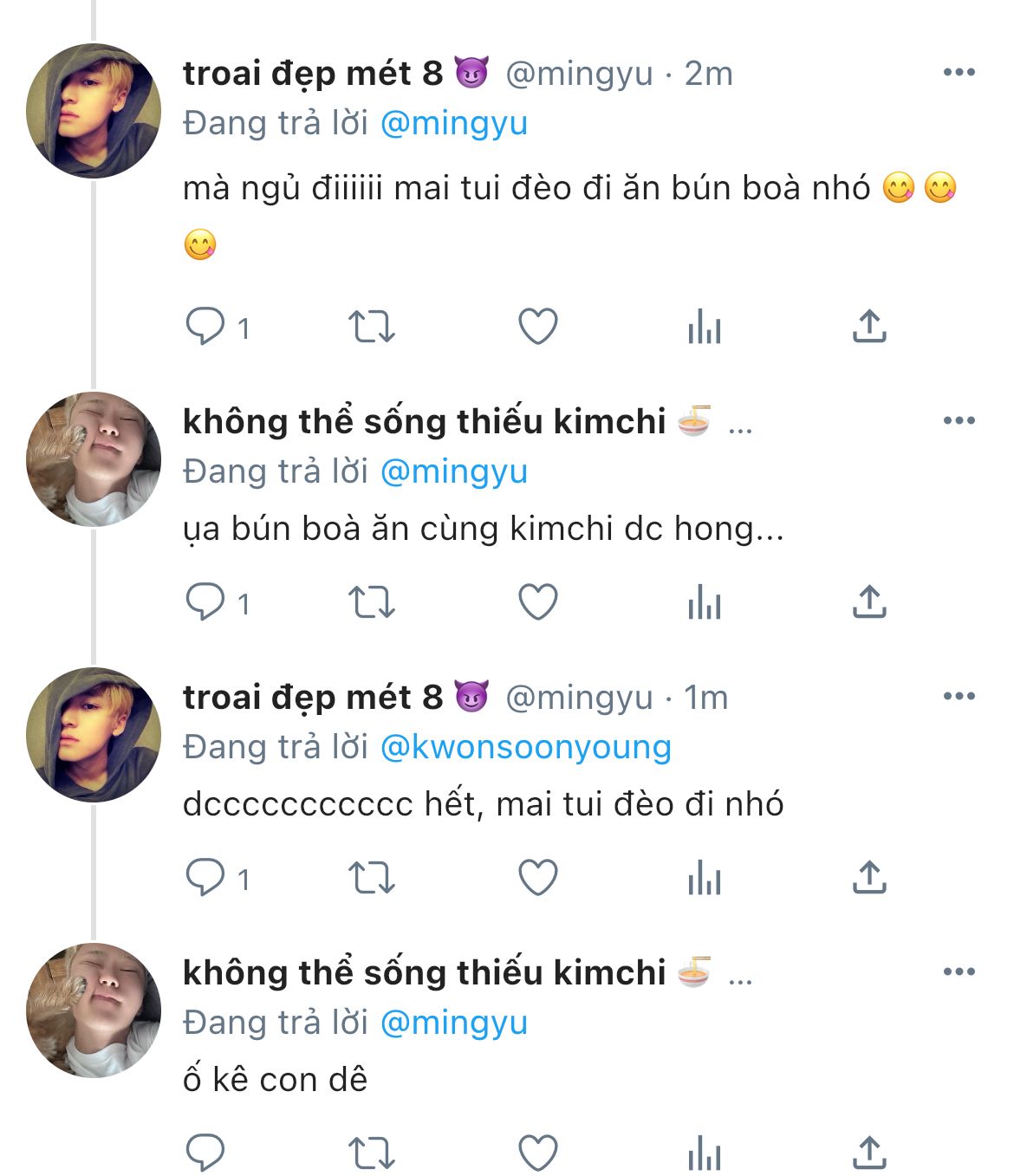This screenshot has height=1176, width=1014.
Task: Open the avatar on the "ố kê con dê" tweet
Action: [x=94, y=1010]
